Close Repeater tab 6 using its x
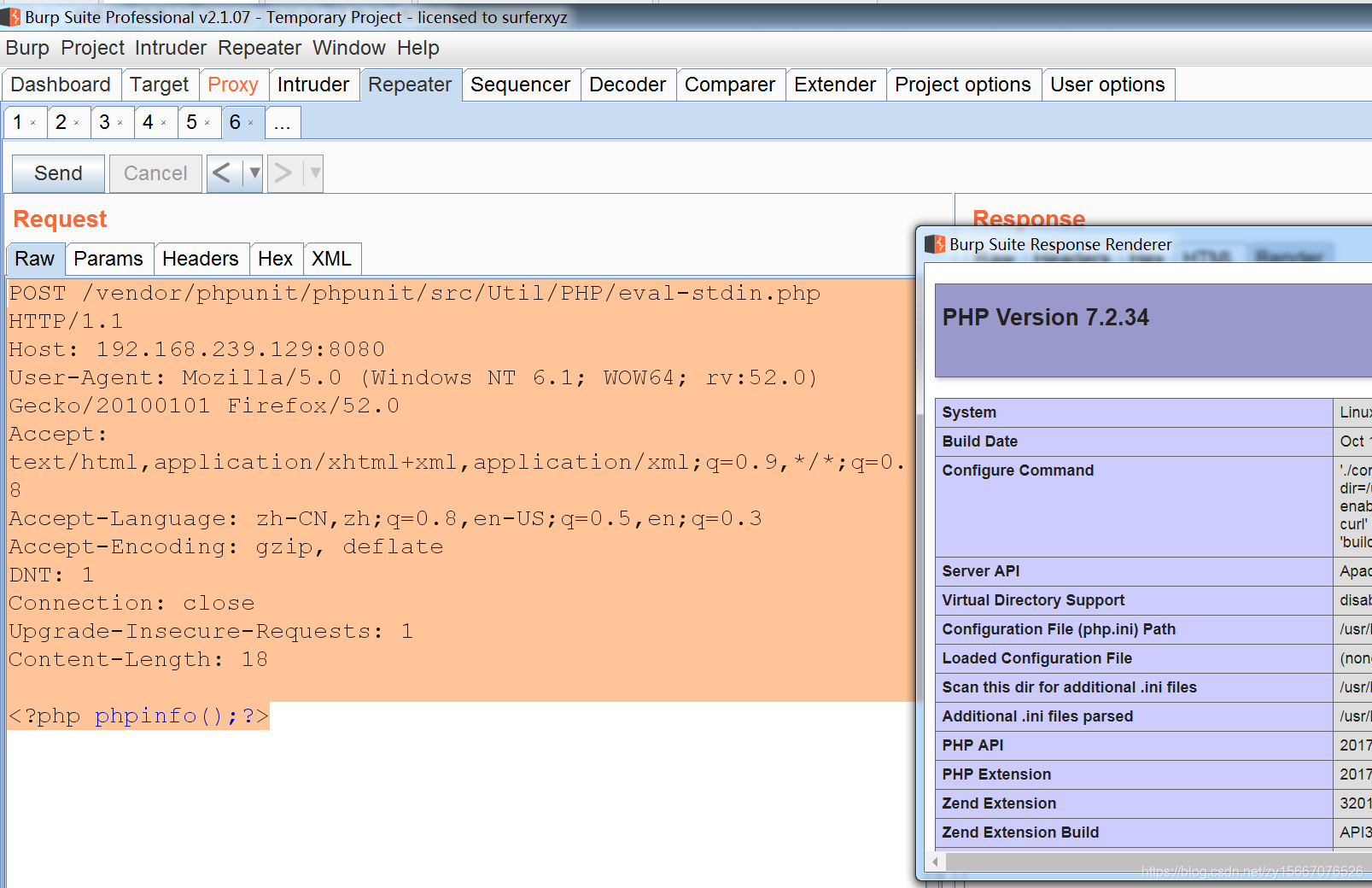Viewport: 1372px width, 888px height. (x=250, y=123)
